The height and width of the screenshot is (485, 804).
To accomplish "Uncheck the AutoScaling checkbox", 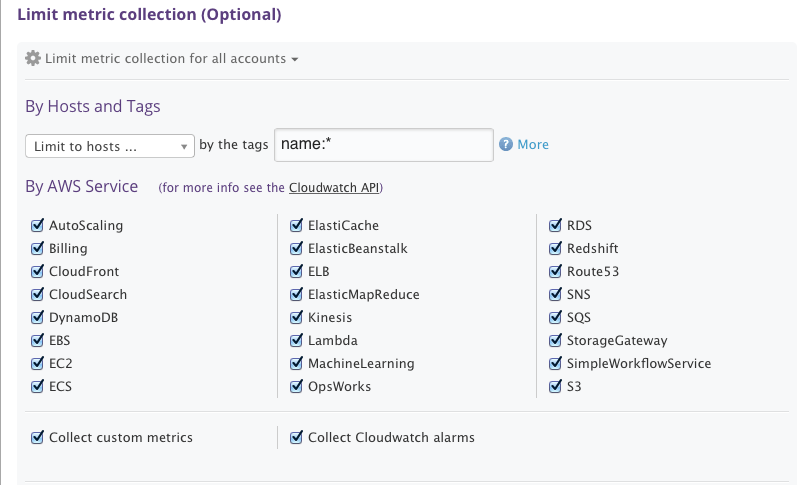I will (x=37, y=225).
